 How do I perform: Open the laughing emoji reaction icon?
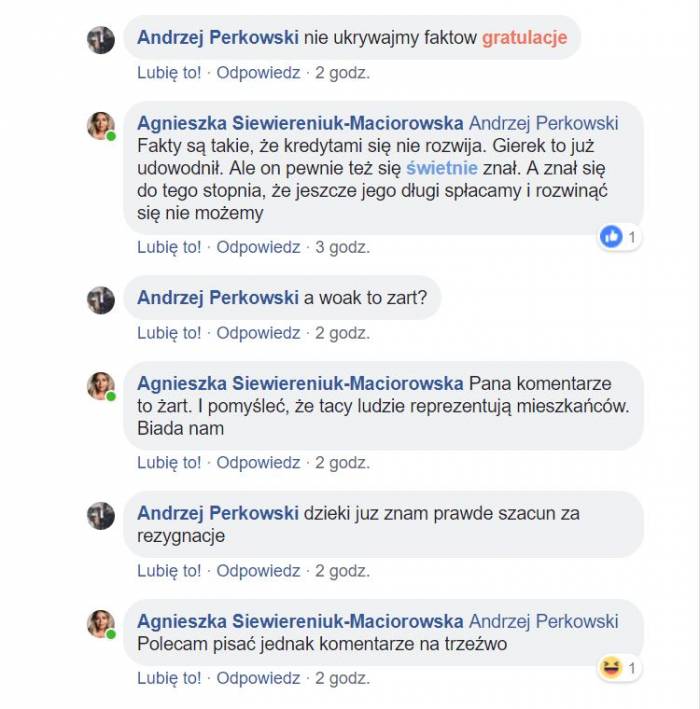(611, 668)
